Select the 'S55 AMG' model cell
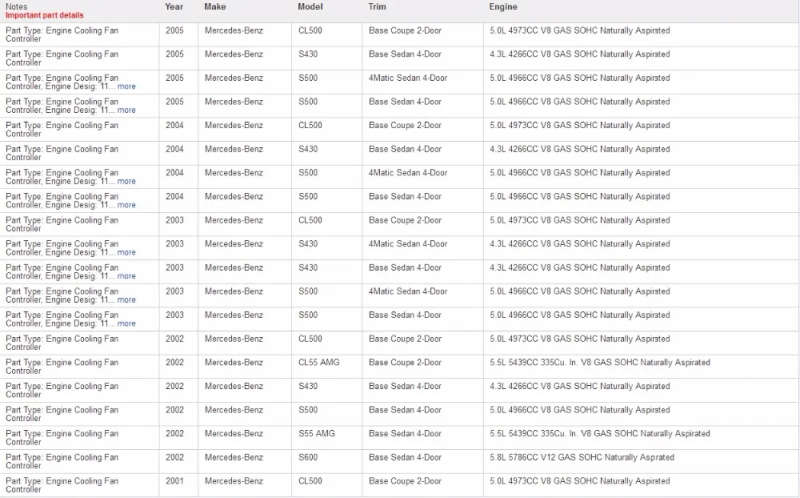The image size is (800, 498). click(317, 433)
